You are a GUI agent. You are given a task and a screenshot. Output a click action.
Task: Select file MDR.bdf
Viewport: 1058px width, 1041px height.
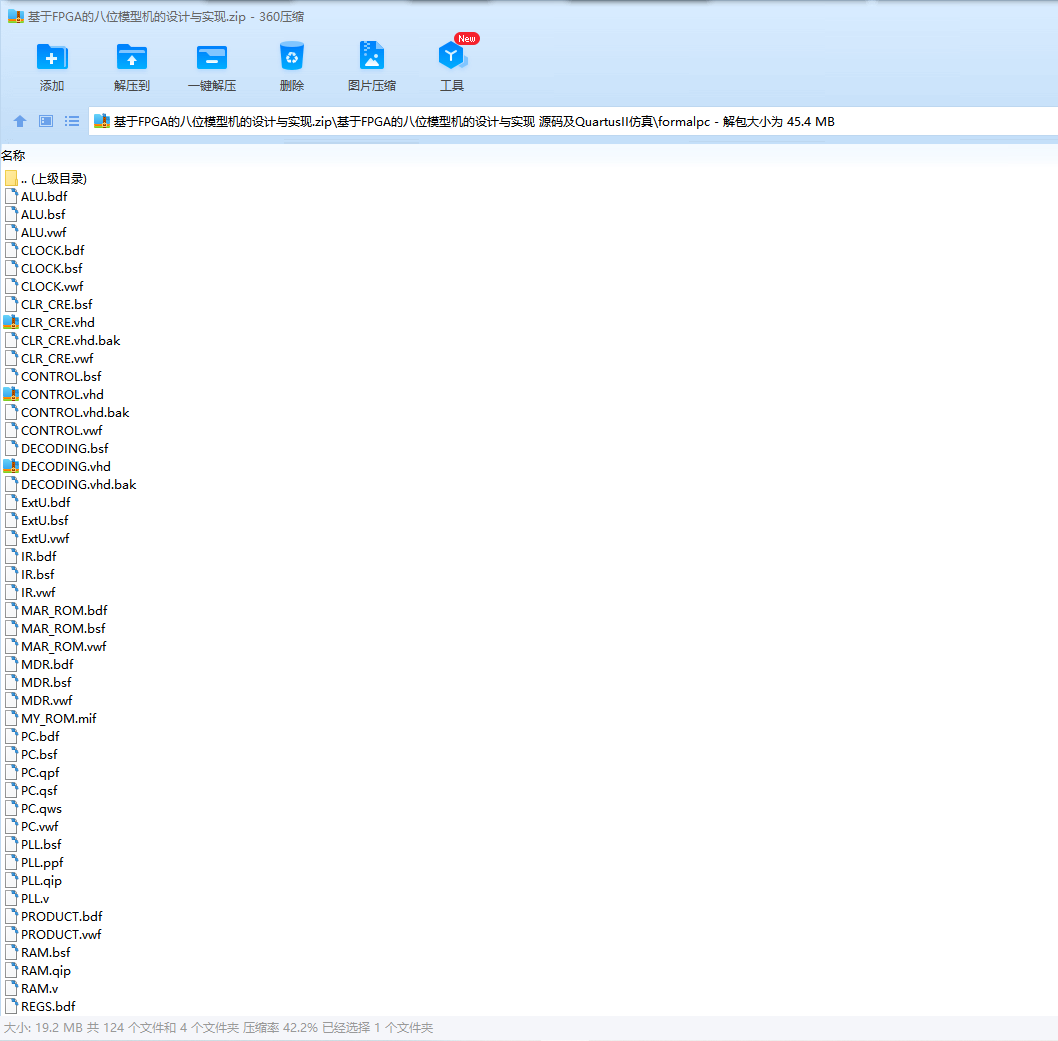39,665
